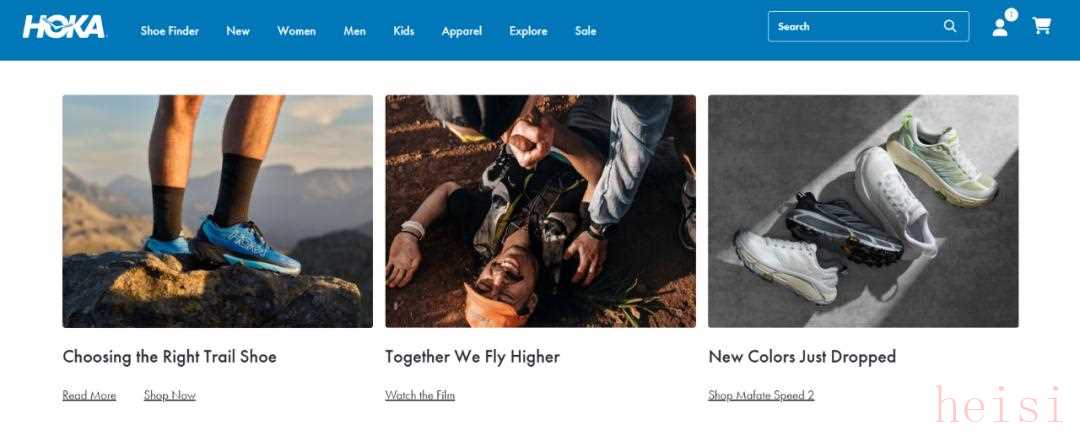Open the Together We Fly Higher image

click(x=540, y=211)
